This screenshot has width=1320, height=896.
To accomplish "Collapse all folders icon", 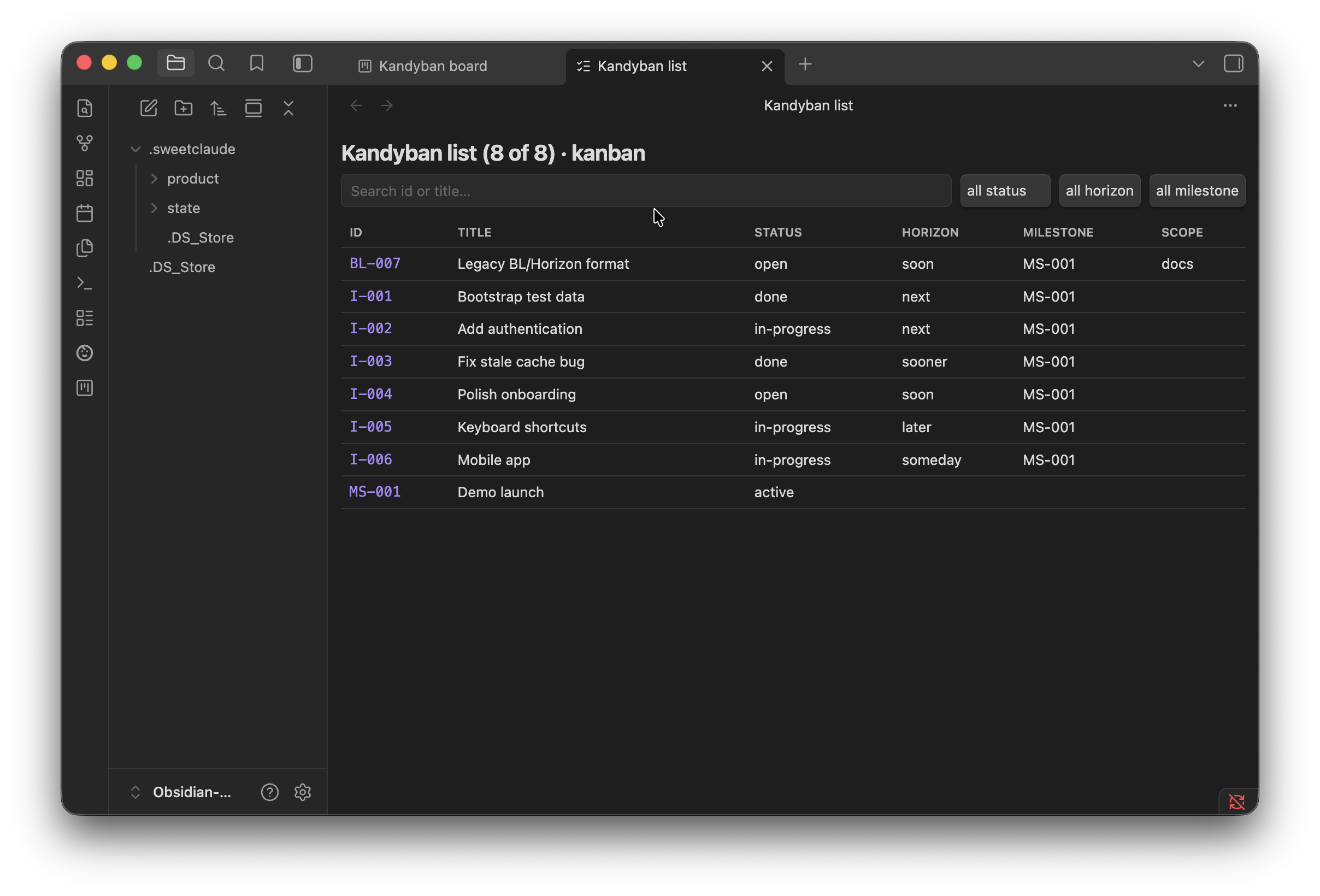I will 288,108.
